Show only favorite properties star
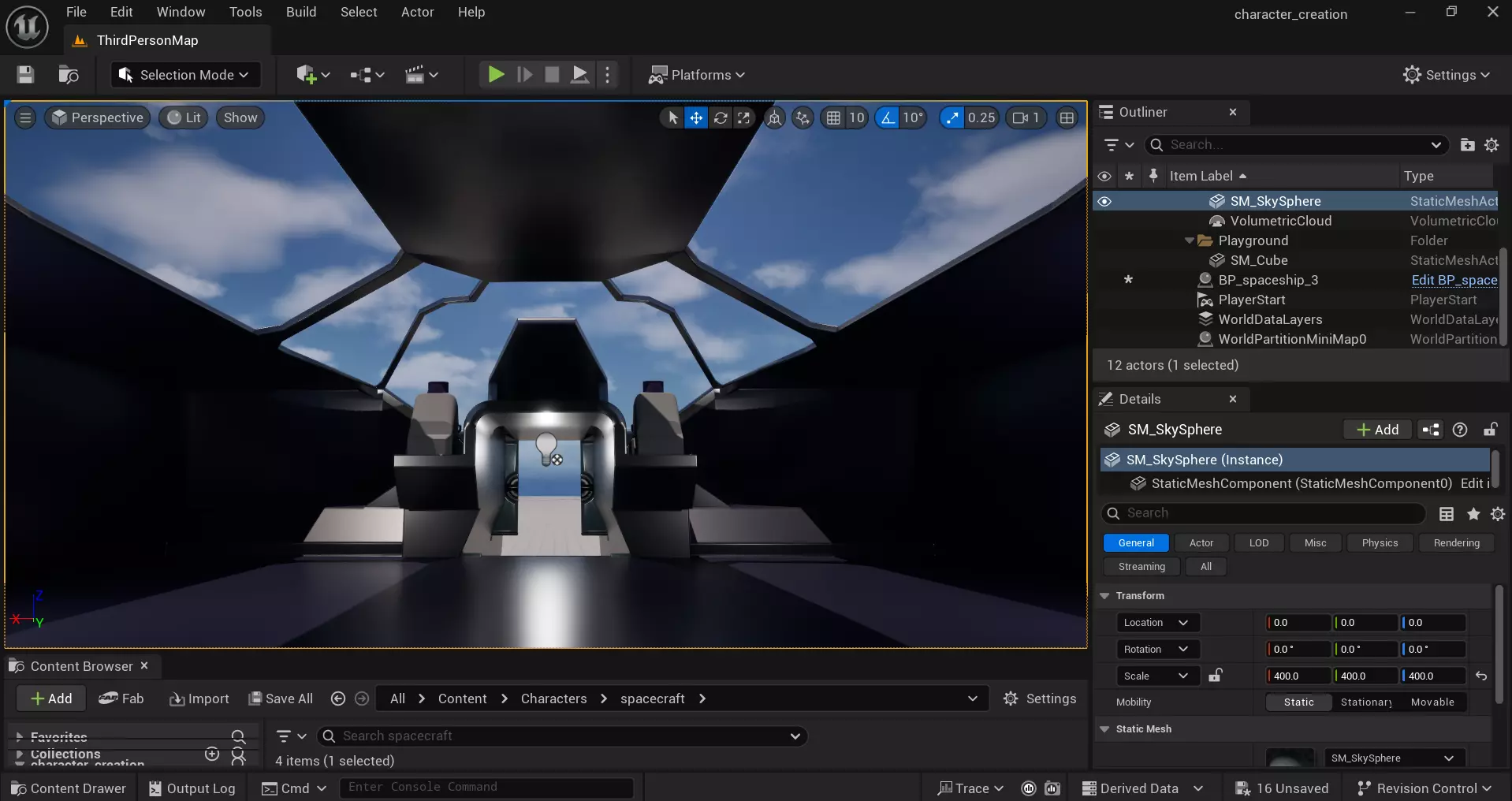 click(1473, 514)
